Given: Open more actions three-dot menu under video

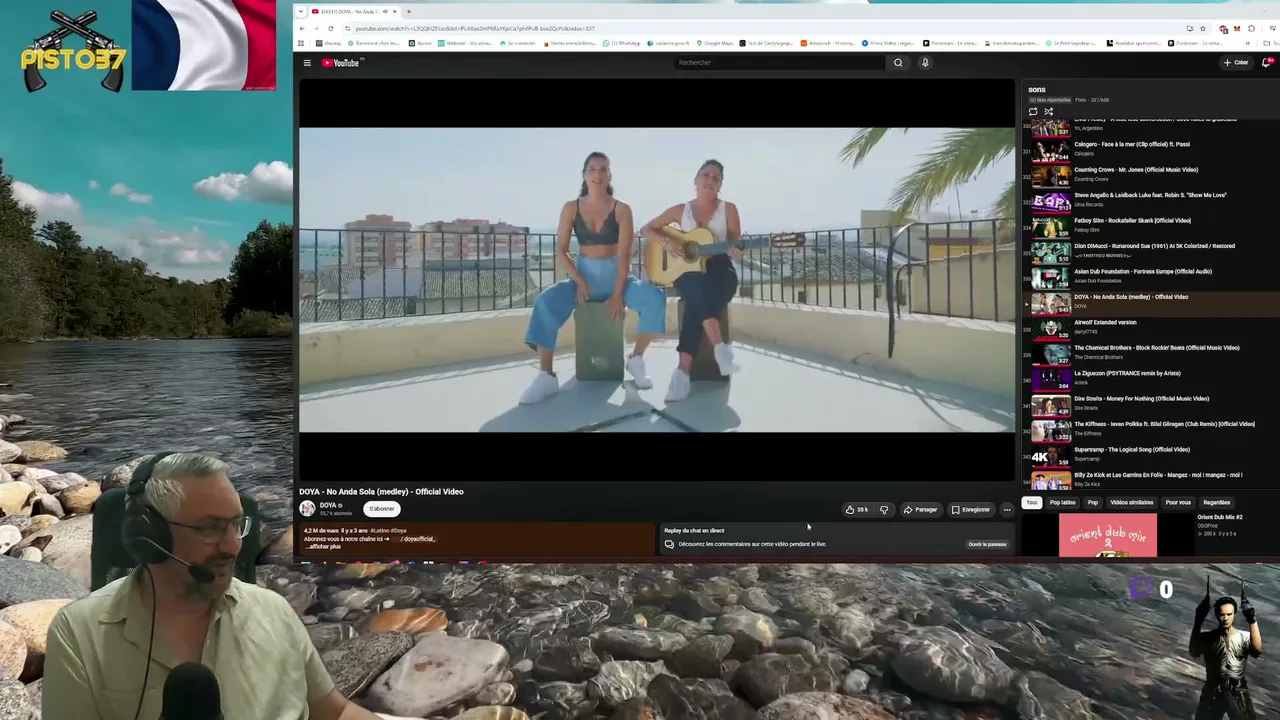Looking at the screenshot, I should [x=1007, y=510].
